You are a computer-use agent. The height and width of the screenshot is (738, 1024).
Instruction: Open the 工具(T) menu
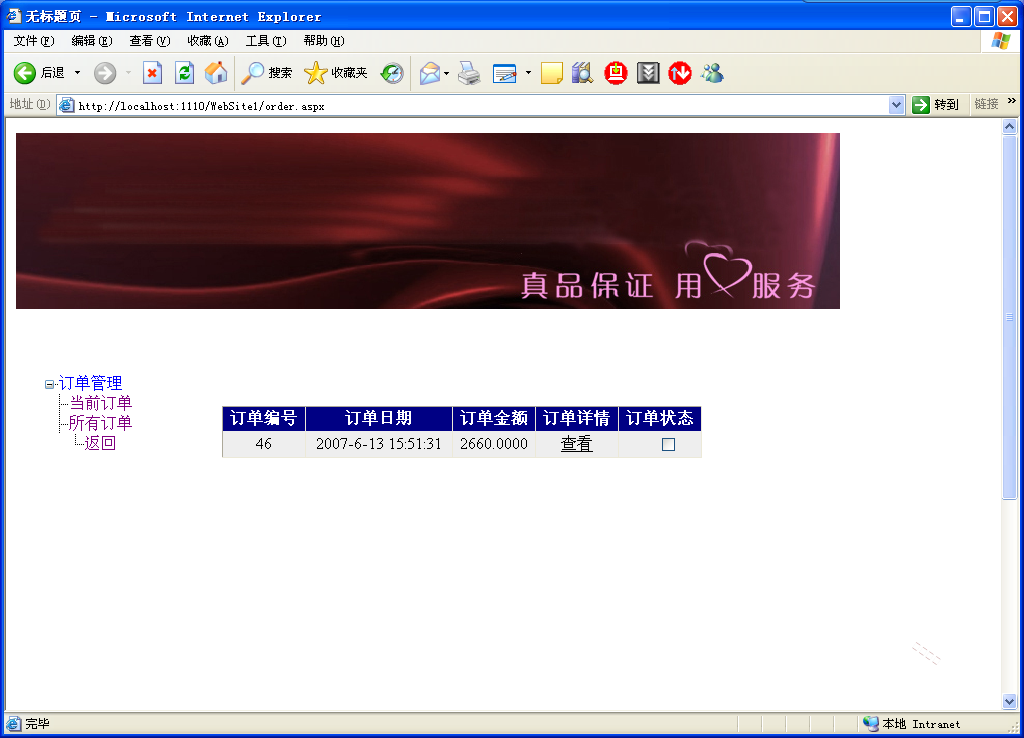pos(266,40)
